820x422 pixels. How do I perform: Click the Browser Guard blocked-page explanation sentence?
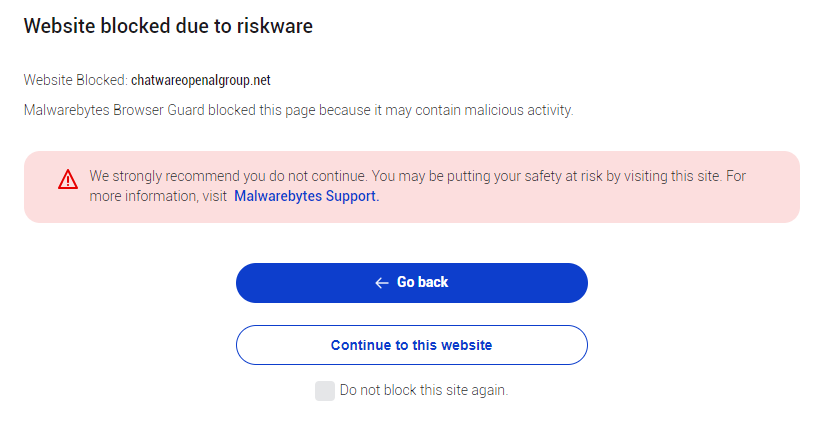298,110
